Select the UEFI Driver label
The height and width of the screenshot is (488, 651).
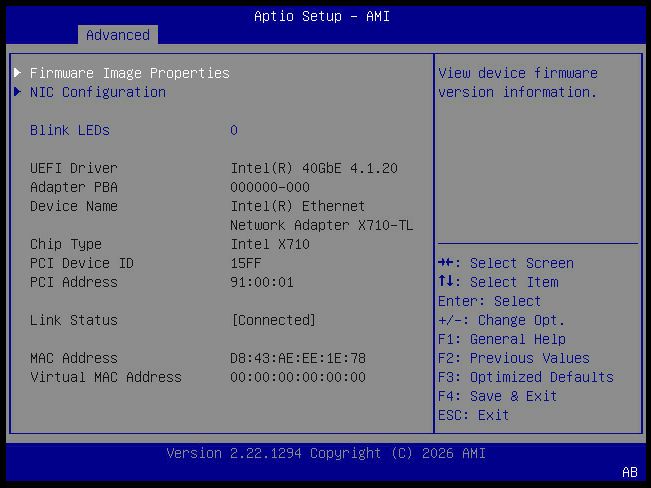(x=73, y=168)
